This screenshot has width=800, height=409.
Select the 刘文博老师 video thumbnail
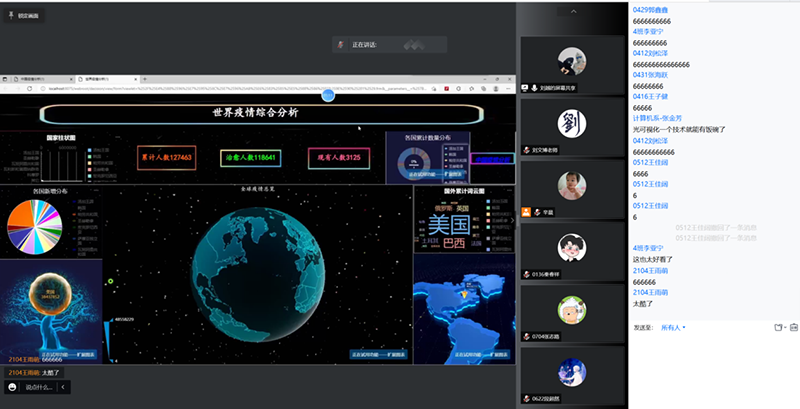coord(570,129)
